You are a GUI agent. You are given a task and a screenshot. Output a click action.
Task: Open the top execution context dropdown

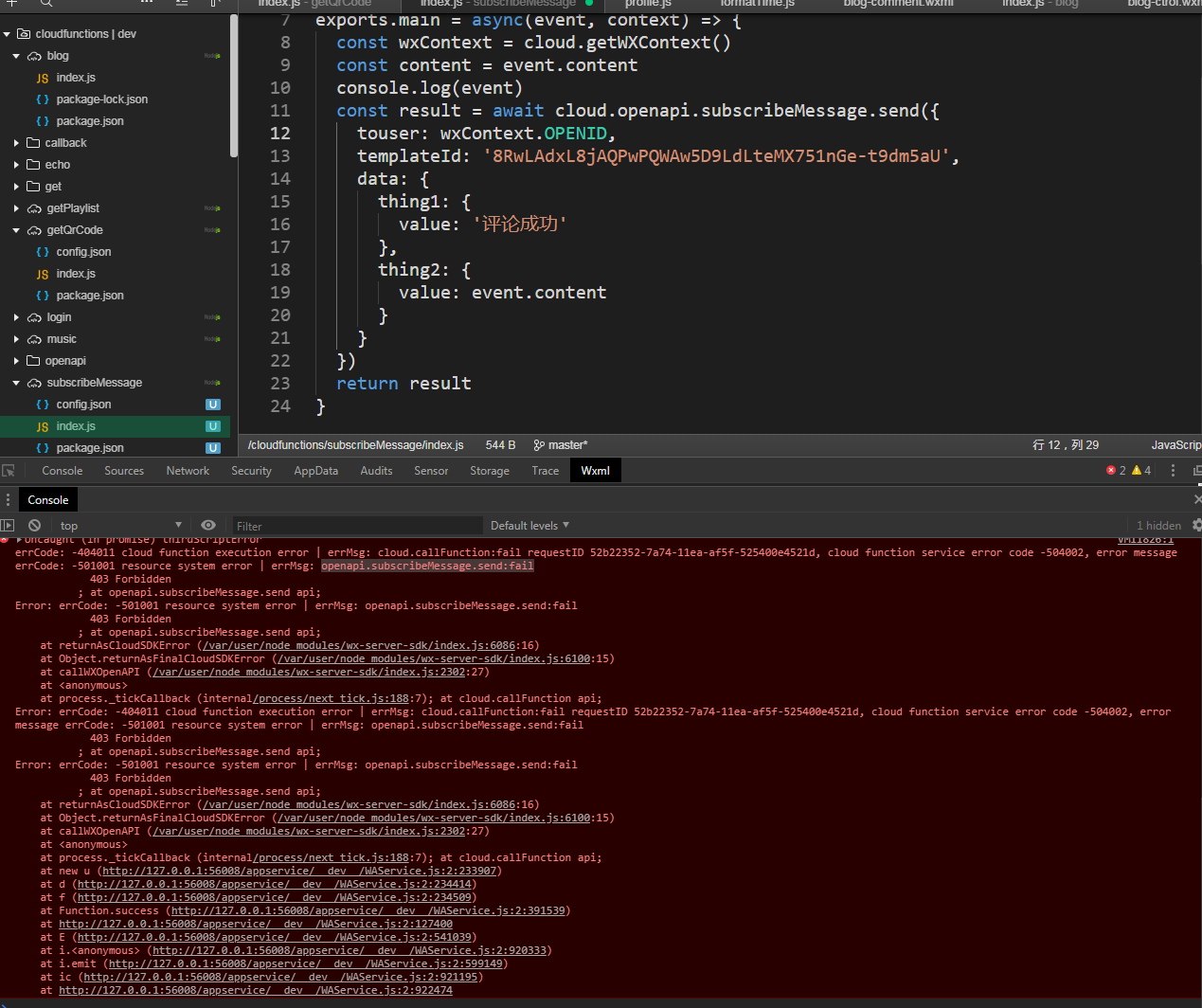point(120,525)
